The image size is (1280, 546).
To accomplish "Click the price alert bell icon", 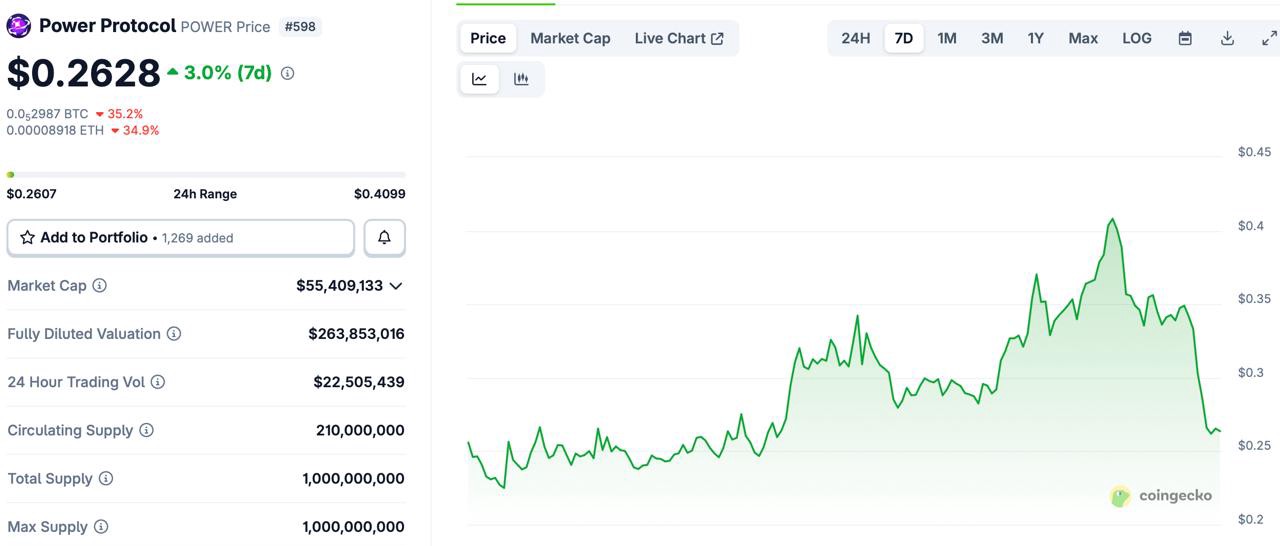I will point(384,238).
